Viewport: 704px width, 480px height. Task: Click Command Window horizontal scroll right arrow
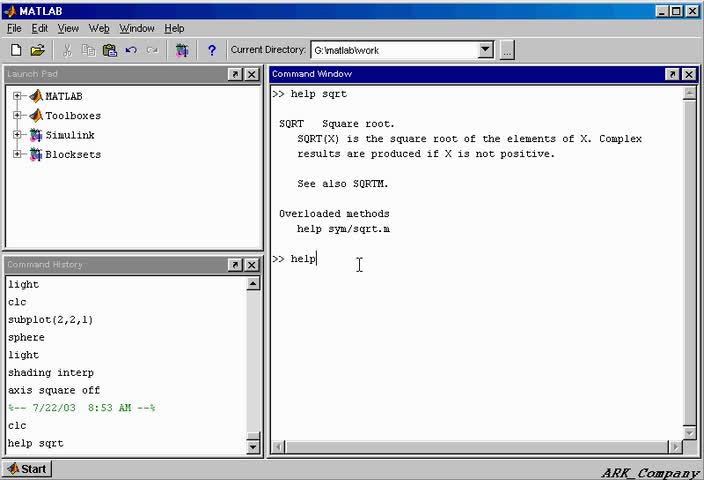pos(675,447)
